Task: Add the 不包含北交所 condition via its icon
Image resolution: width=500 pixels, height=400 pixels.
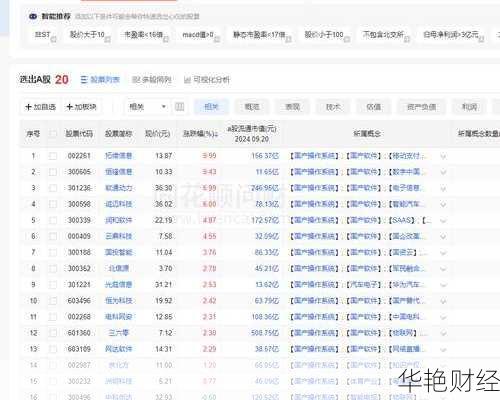Action: [407, 39]
